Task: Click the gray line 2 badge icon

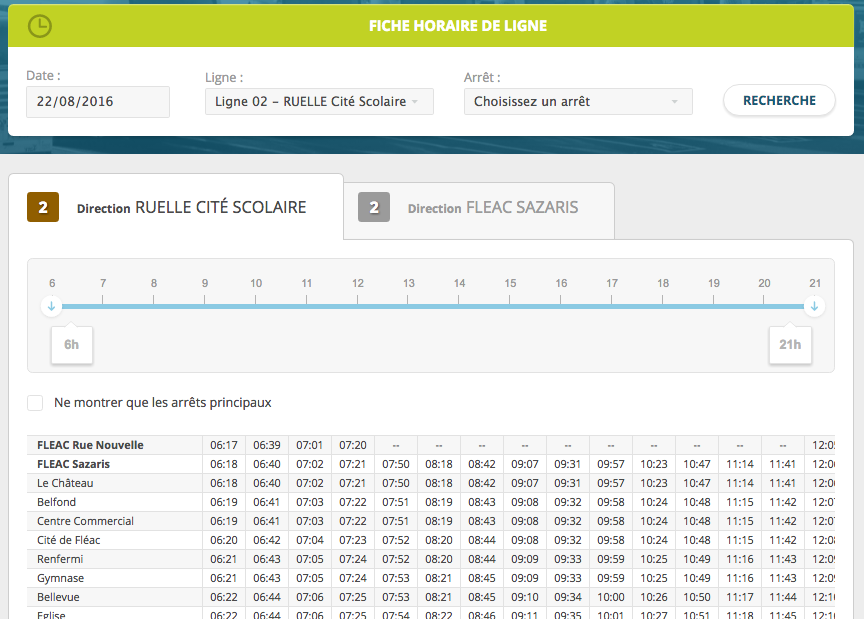Action: coord(374,208)
